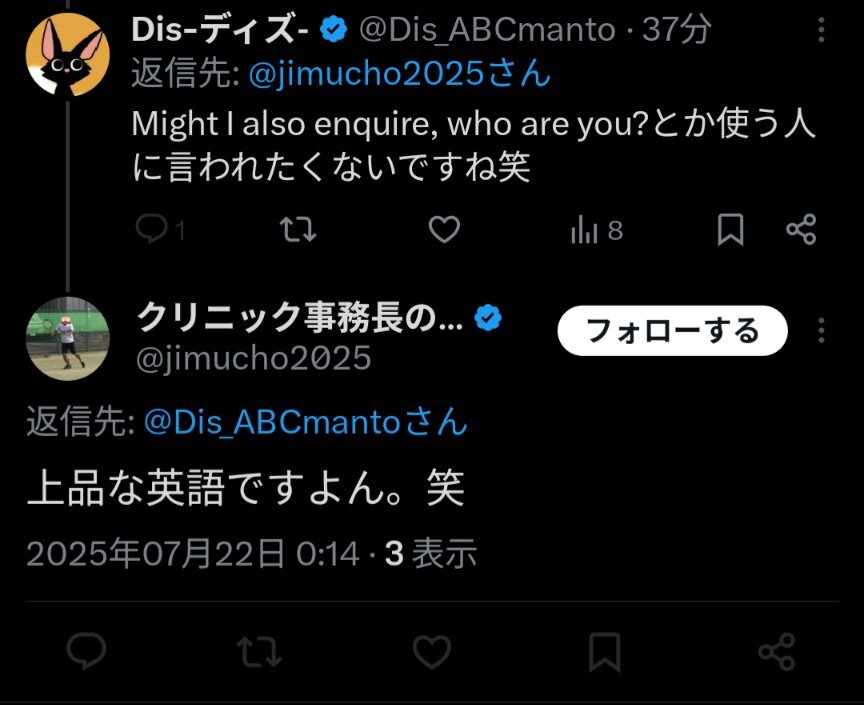Share the Dis-ディズ- tweet

click(x=801, y=229)
